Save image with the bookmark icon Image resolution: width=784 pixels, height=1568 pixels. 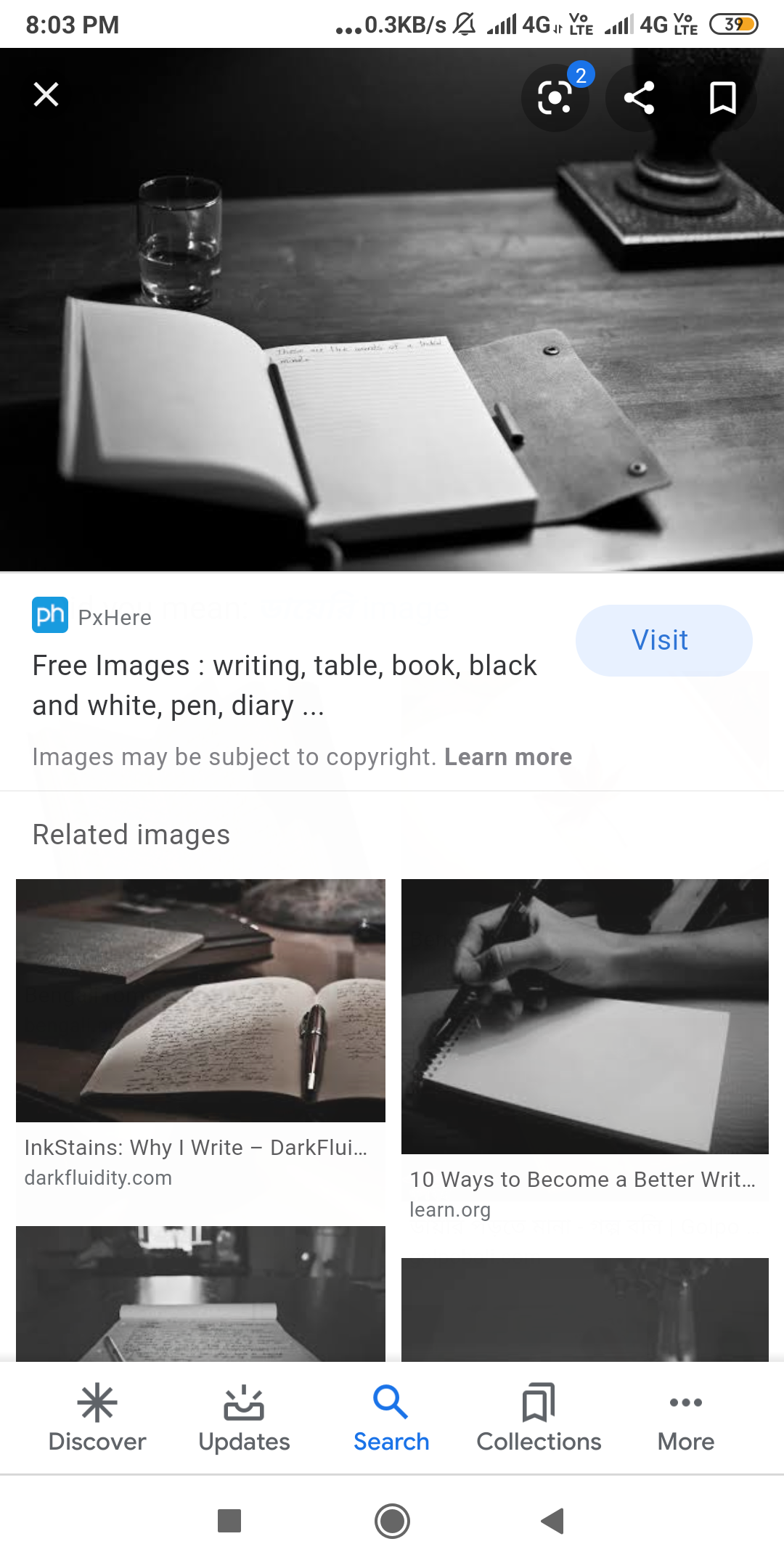722,97
